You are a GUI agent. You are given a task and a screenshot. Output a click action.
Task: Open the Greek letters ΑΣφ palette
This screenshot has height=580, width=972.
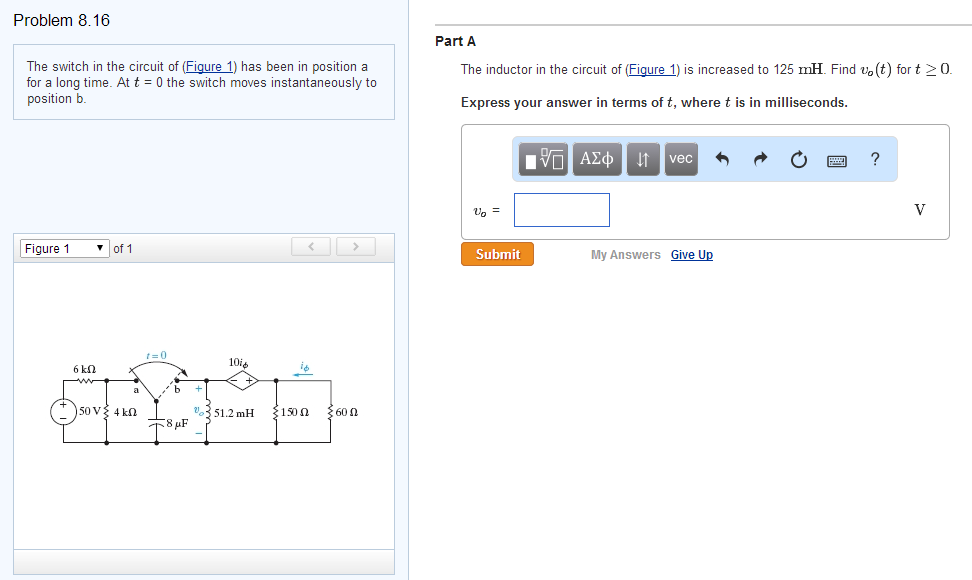pyautogui.click(x=596, y=159)
